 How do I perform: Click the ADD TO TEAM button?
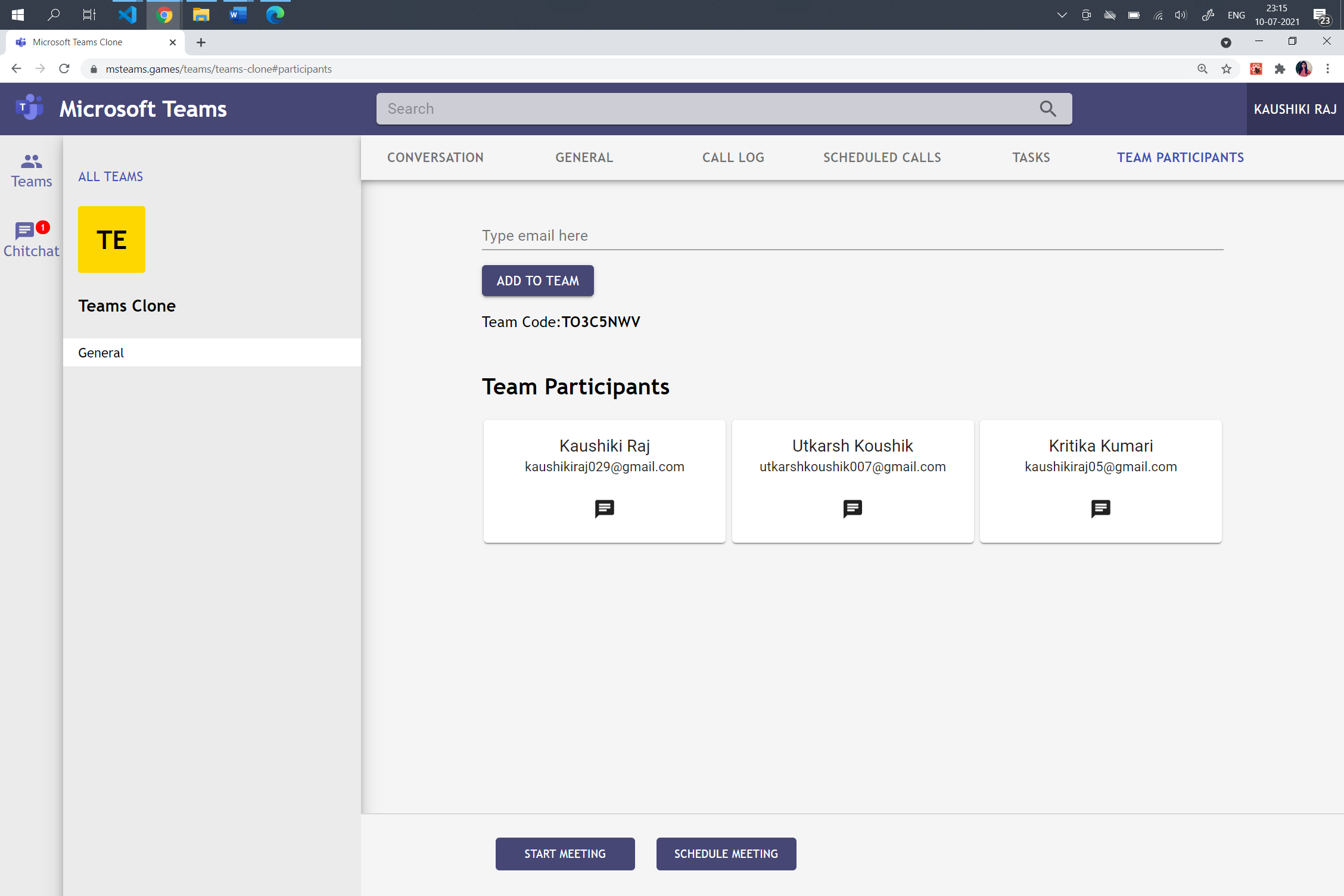click(537, 281)
